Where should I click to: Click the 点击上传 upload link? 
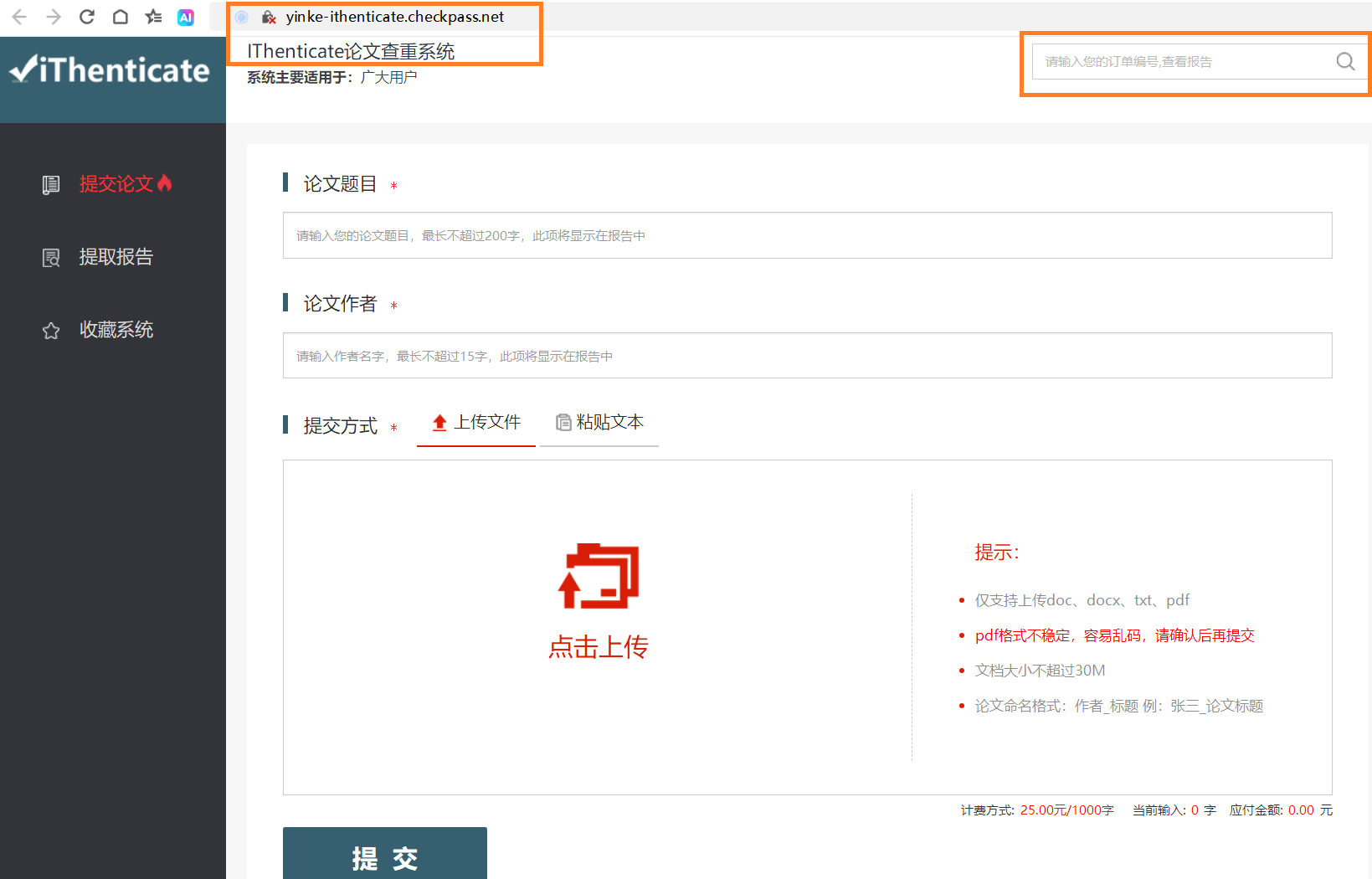point(599,646)
